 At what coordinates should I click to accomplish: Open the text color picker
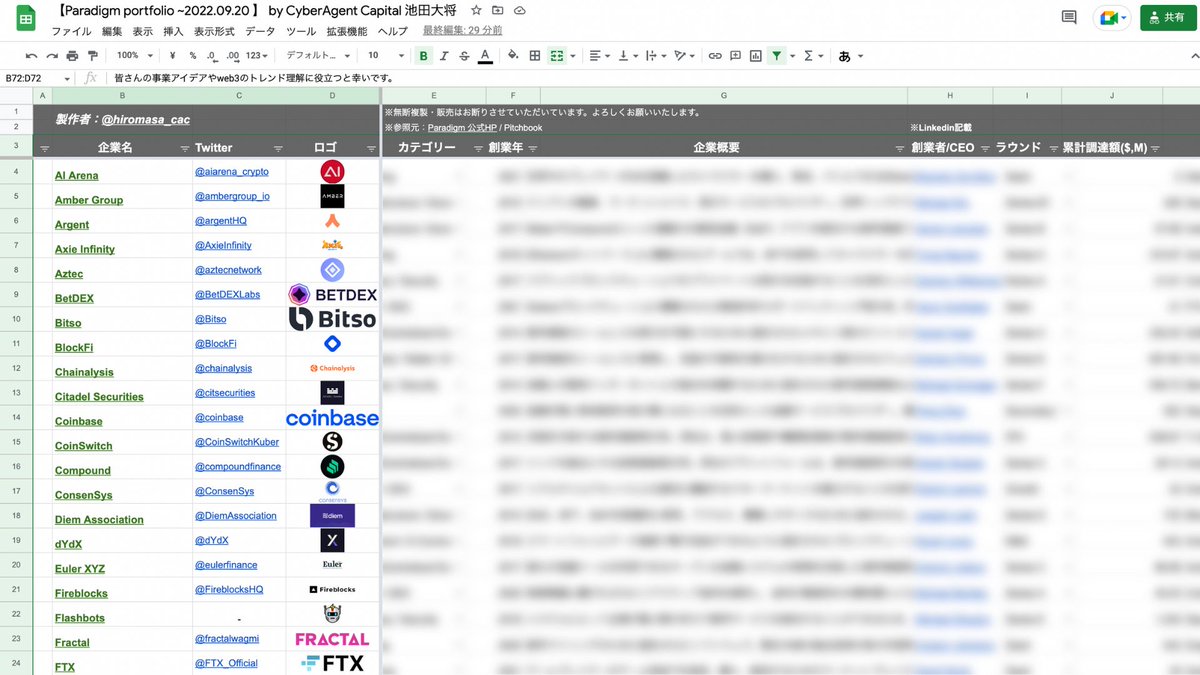click(486, 56)
